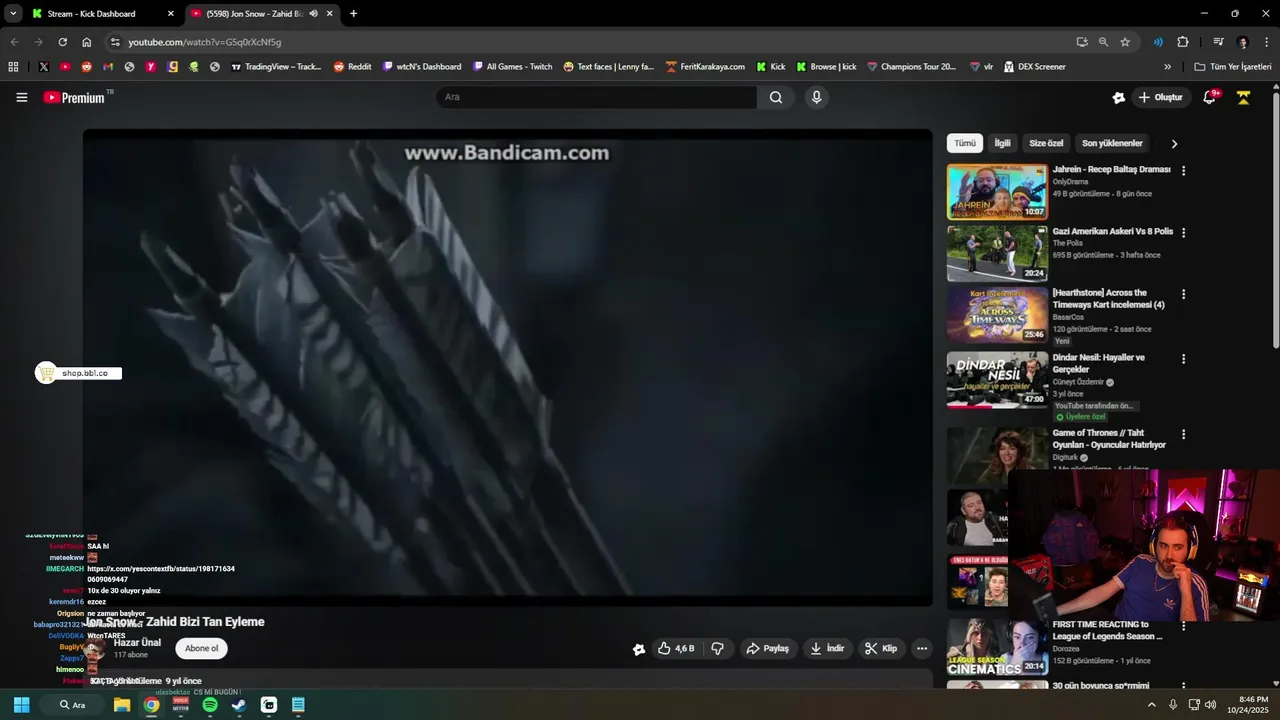
Task: Open taskbar volume speaker control
Action: (1211, 705)
